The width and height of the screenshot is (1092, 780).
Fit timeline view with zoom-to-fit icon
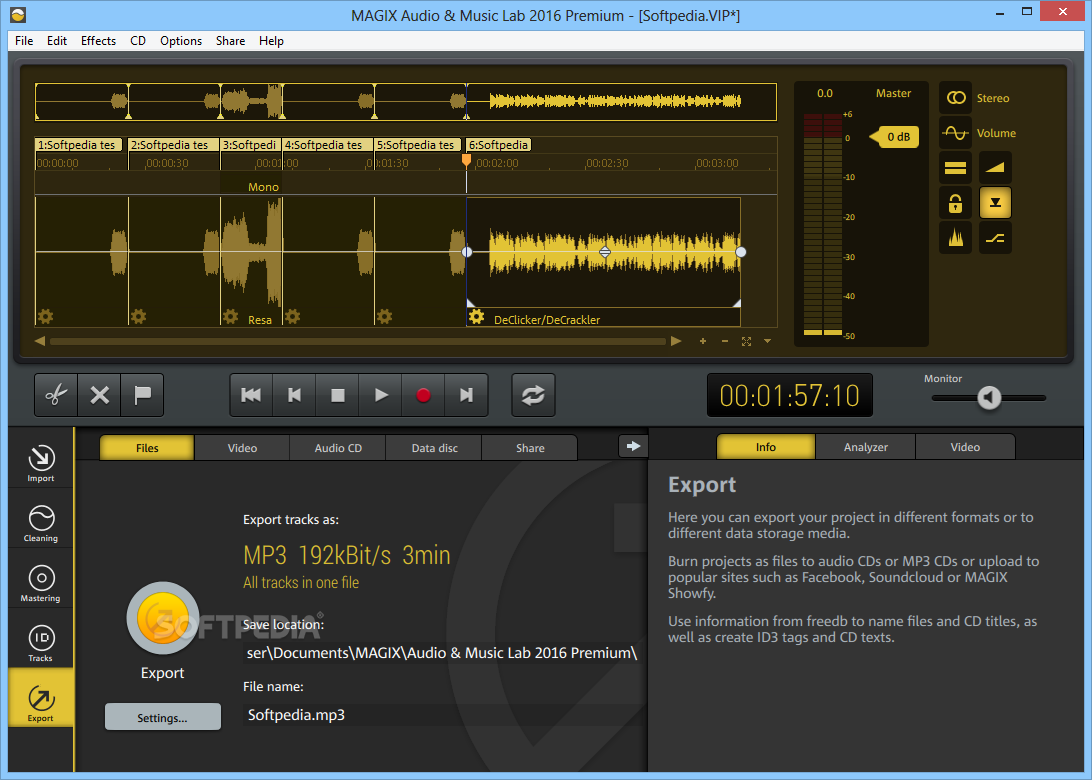click(x=747, y=341)
